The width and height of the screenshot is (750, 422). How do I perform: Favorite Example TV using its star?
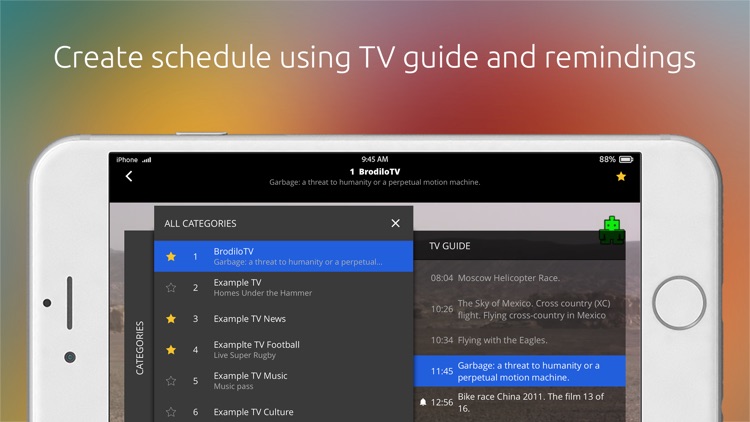pyautogui.click(x=171, y=288)
